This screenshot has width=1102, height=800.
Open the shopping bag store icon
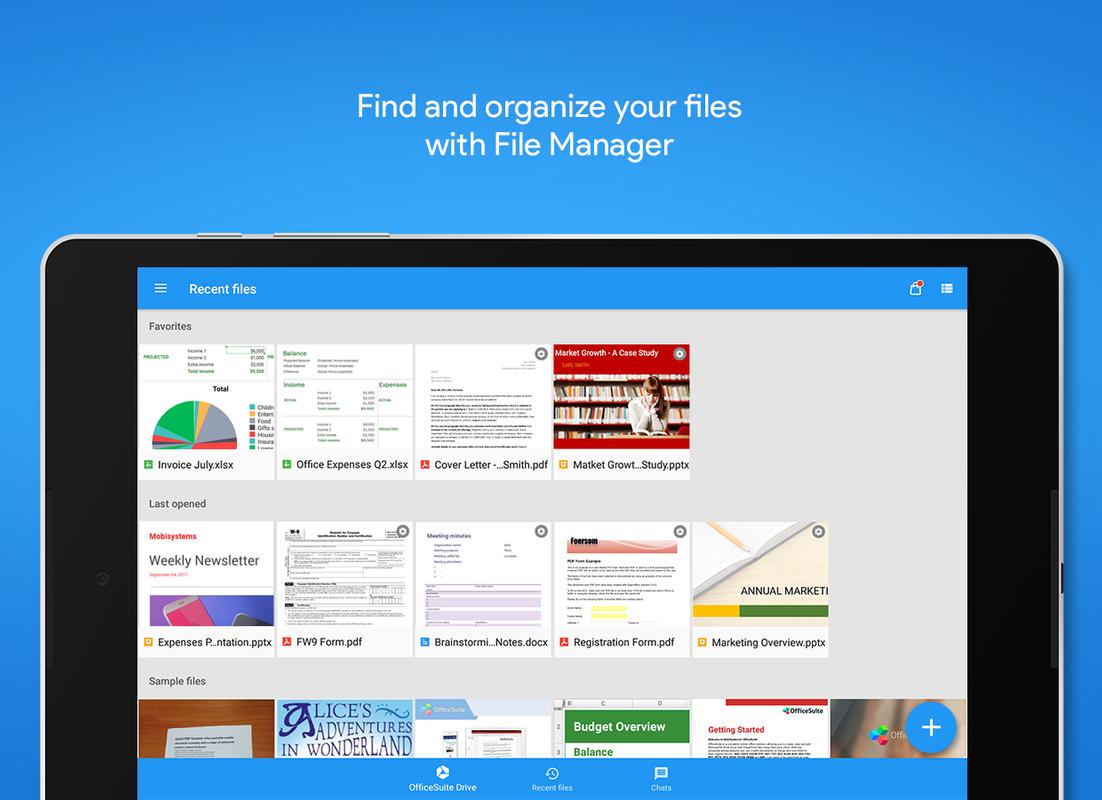click(x=916, y=288)
